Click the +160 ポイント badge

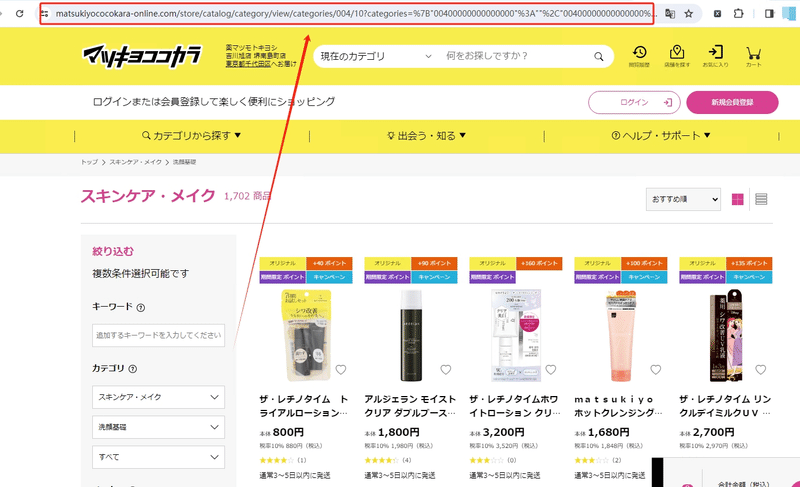[x=539, y=264]
